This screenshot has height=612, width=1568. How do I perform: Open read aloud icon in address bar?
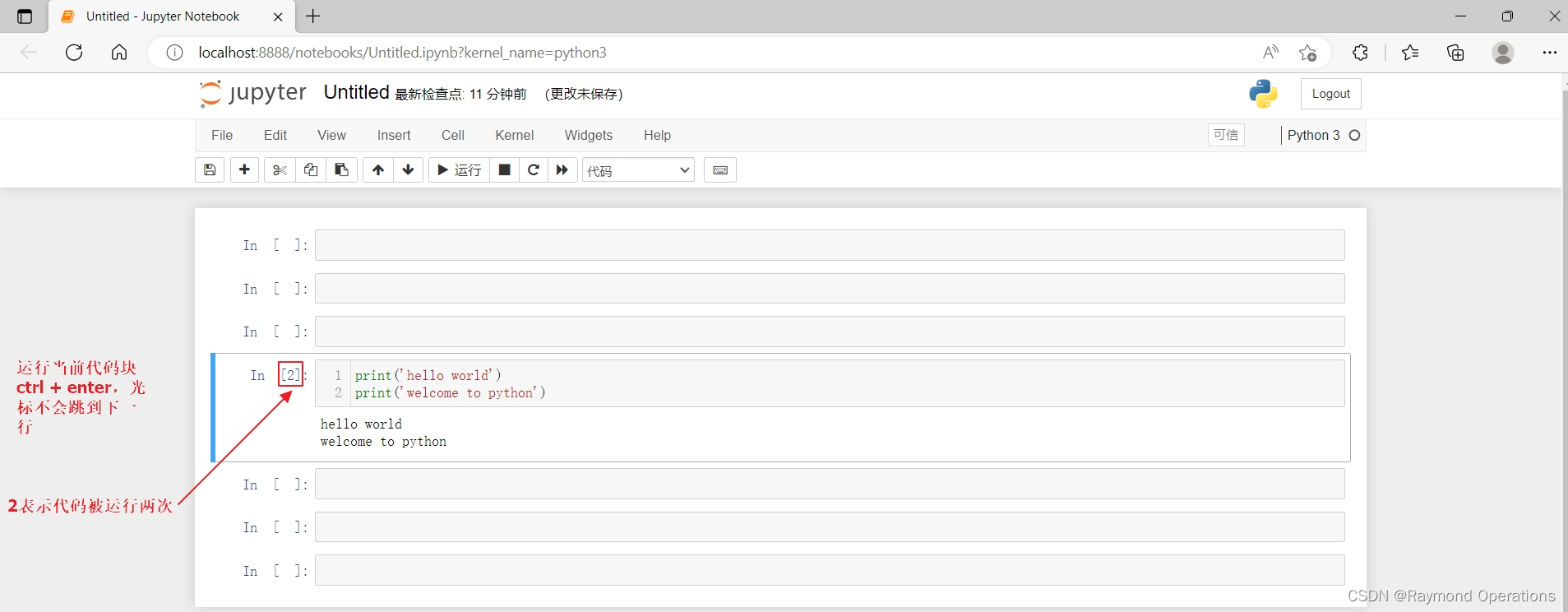pyautogui.click(x=1270, y=53)
